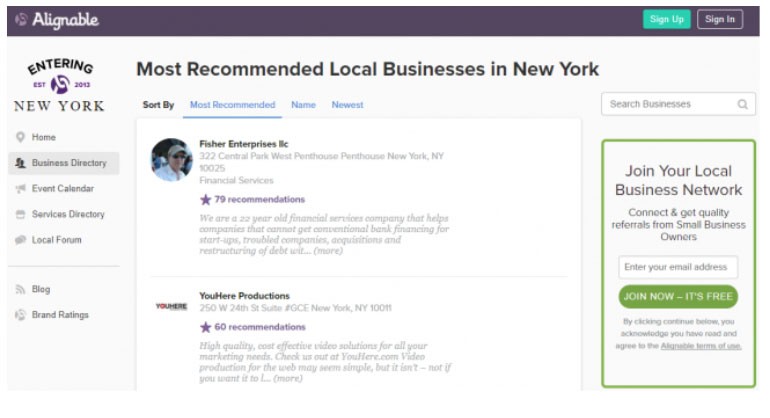
Task: Click the Alignable logo icon in header
Action: coord(21,19)
